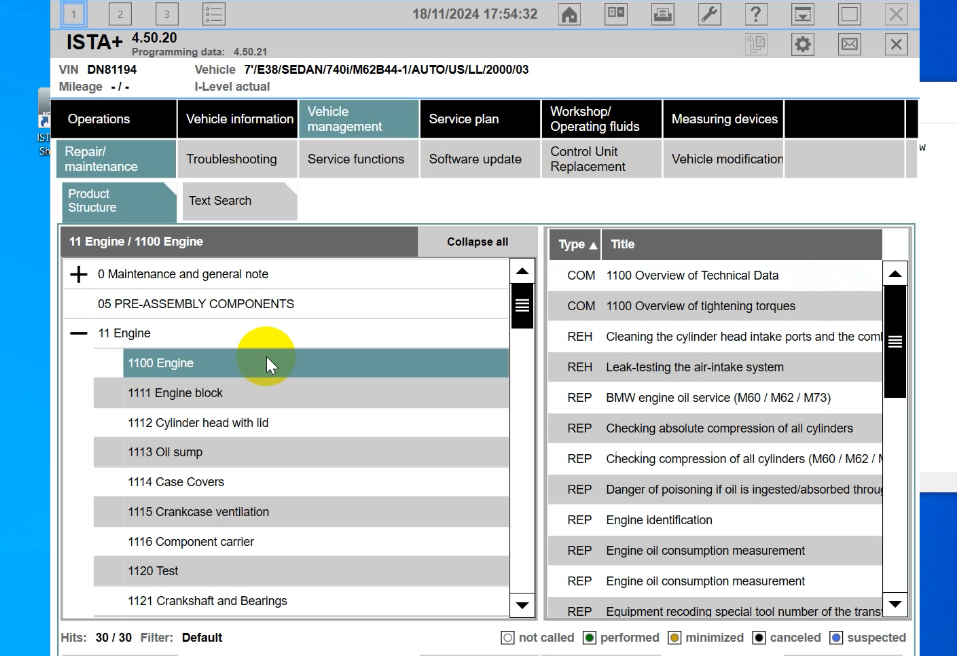Open 'BMW engine oil service (M60 / M62 / M73)'
This screenshot has height=656, width=957.
pyautogui.click(x=715, y=398)
